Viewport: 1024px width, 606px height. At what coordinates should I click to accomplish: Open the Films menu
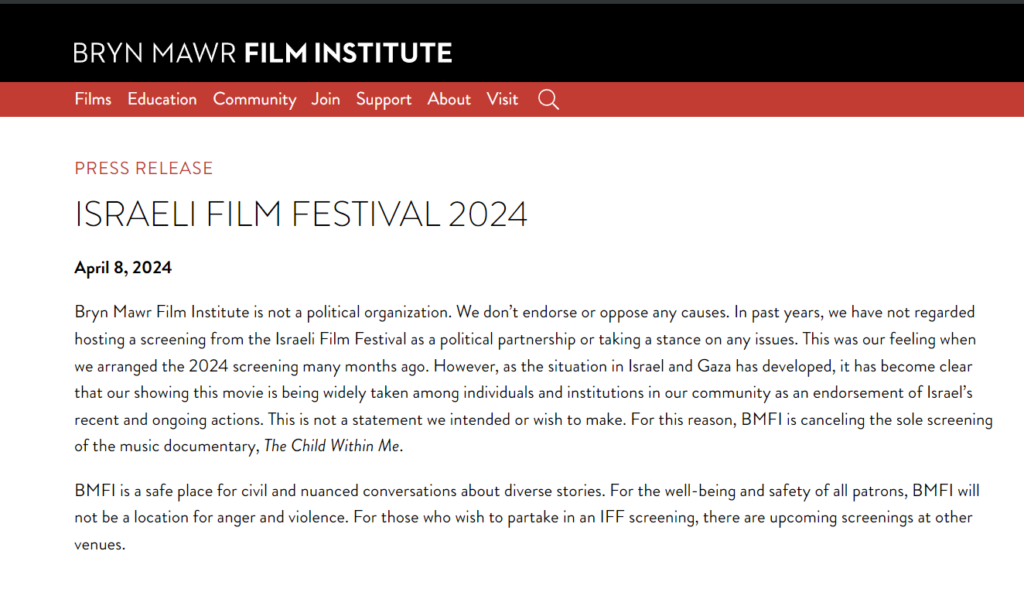pos(93,99)
